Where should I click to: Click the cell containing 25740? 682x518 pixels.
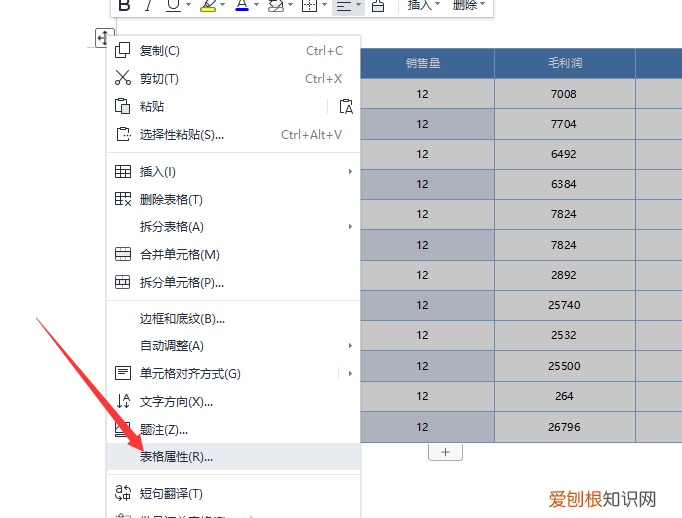565,305
